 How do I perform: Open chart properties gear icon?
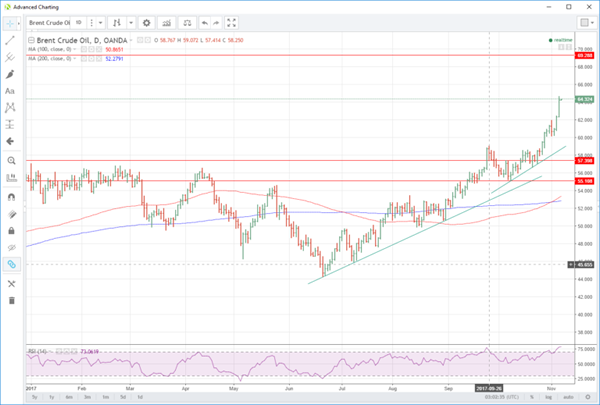click(146, 22)
